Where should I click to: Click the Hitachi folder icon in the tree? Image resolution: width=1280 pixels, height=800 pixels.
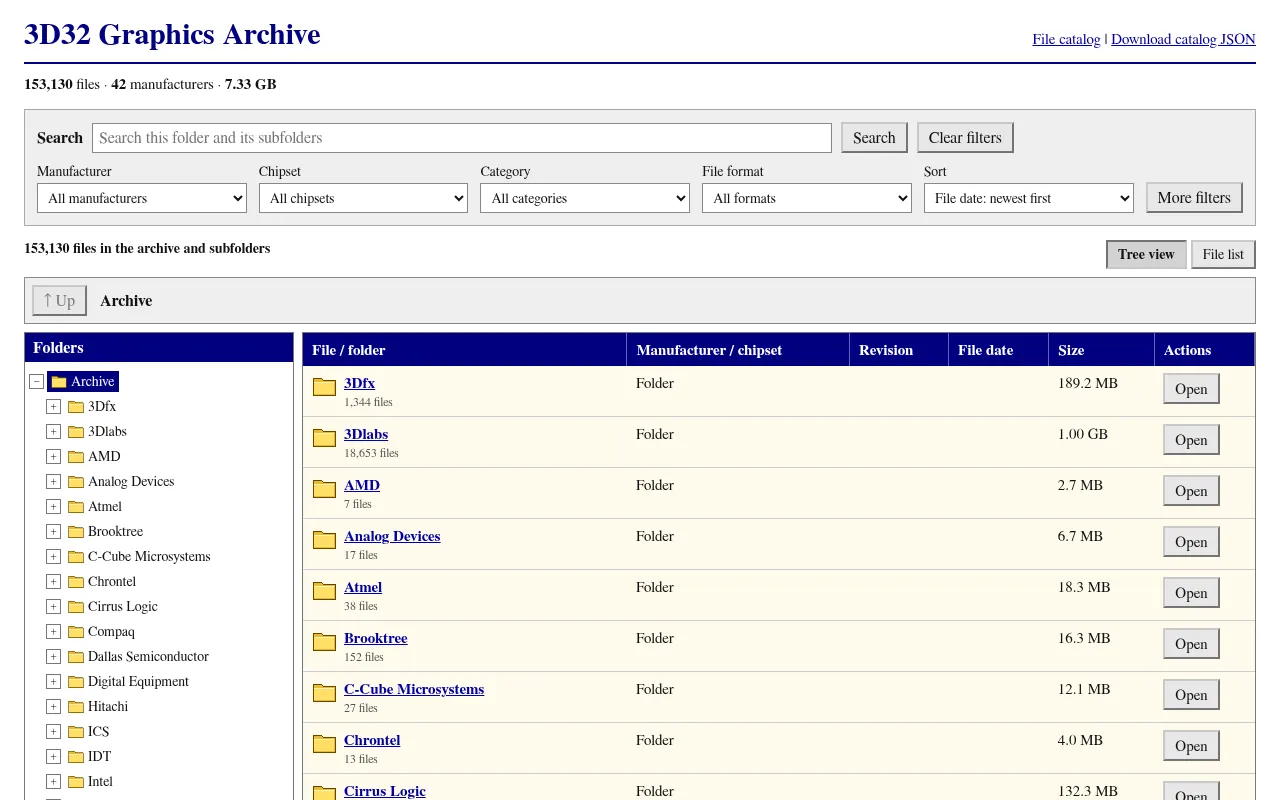click(x=76, y=706)
